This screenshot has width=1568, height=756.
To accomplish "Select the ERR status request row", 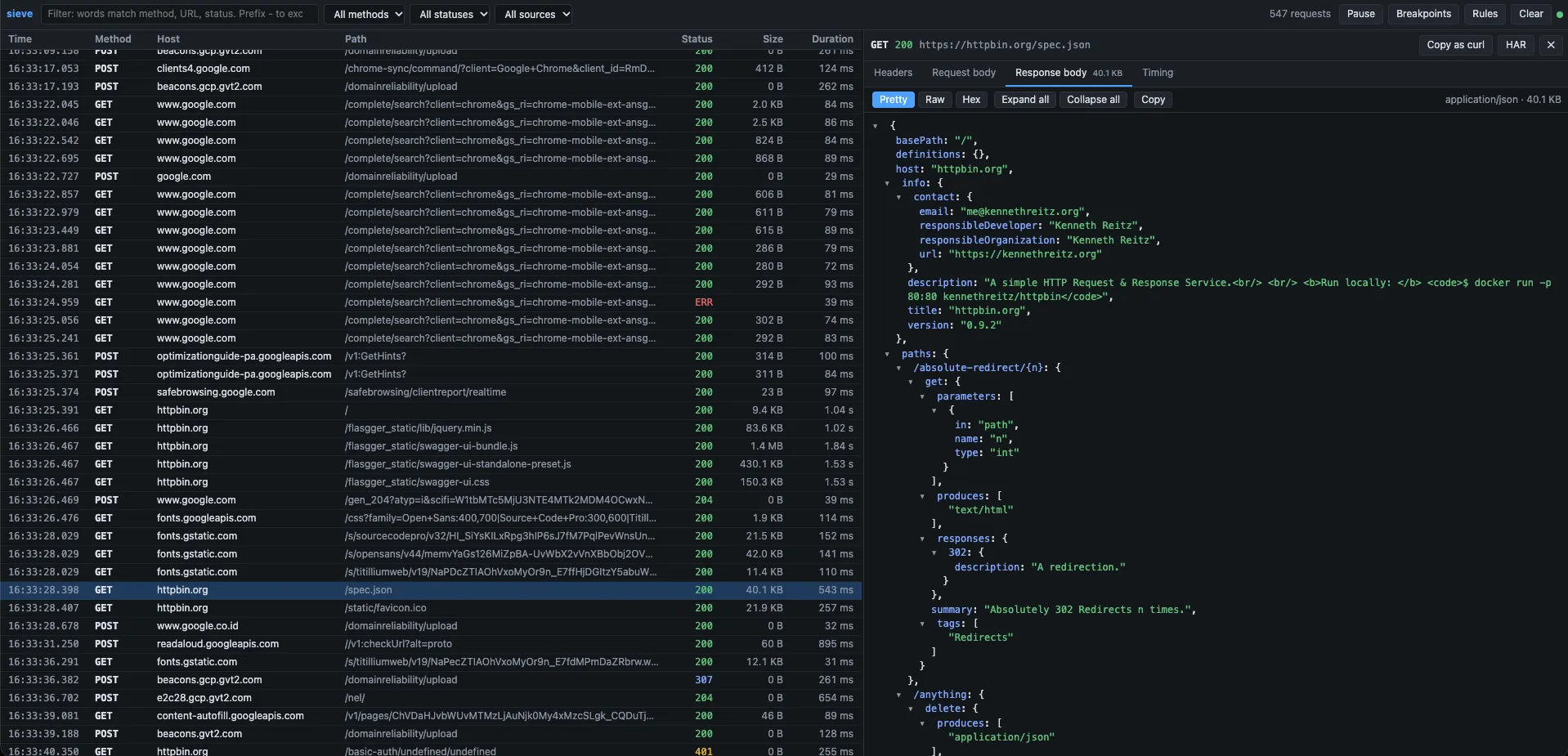I will 431,302.
